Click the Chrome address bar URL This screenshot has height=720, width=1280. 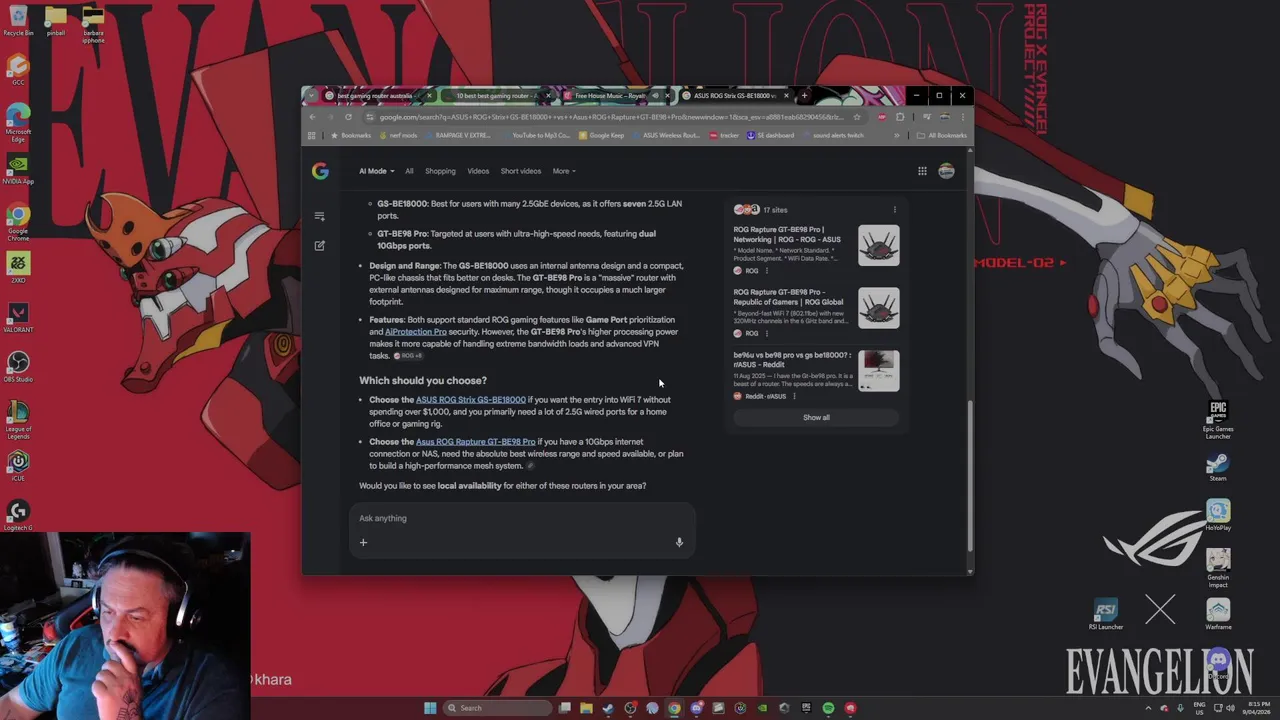click(x=610, y=117)
